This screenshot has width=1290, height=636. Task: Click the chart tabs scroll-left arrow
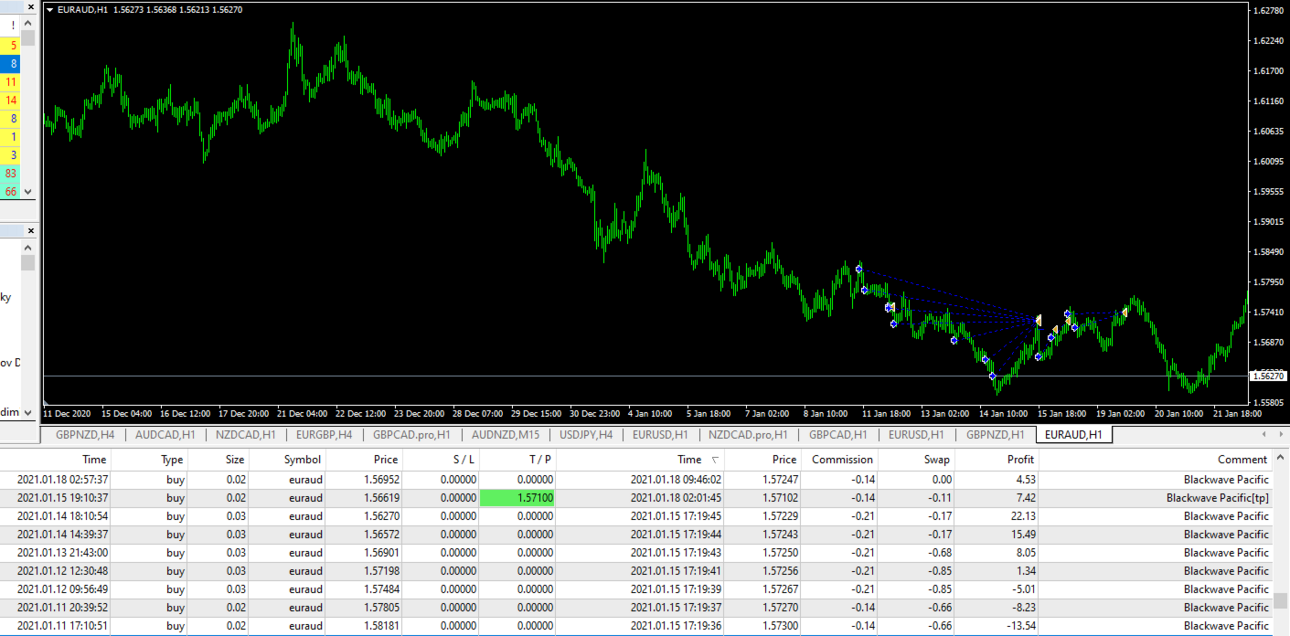point(1264,435)
